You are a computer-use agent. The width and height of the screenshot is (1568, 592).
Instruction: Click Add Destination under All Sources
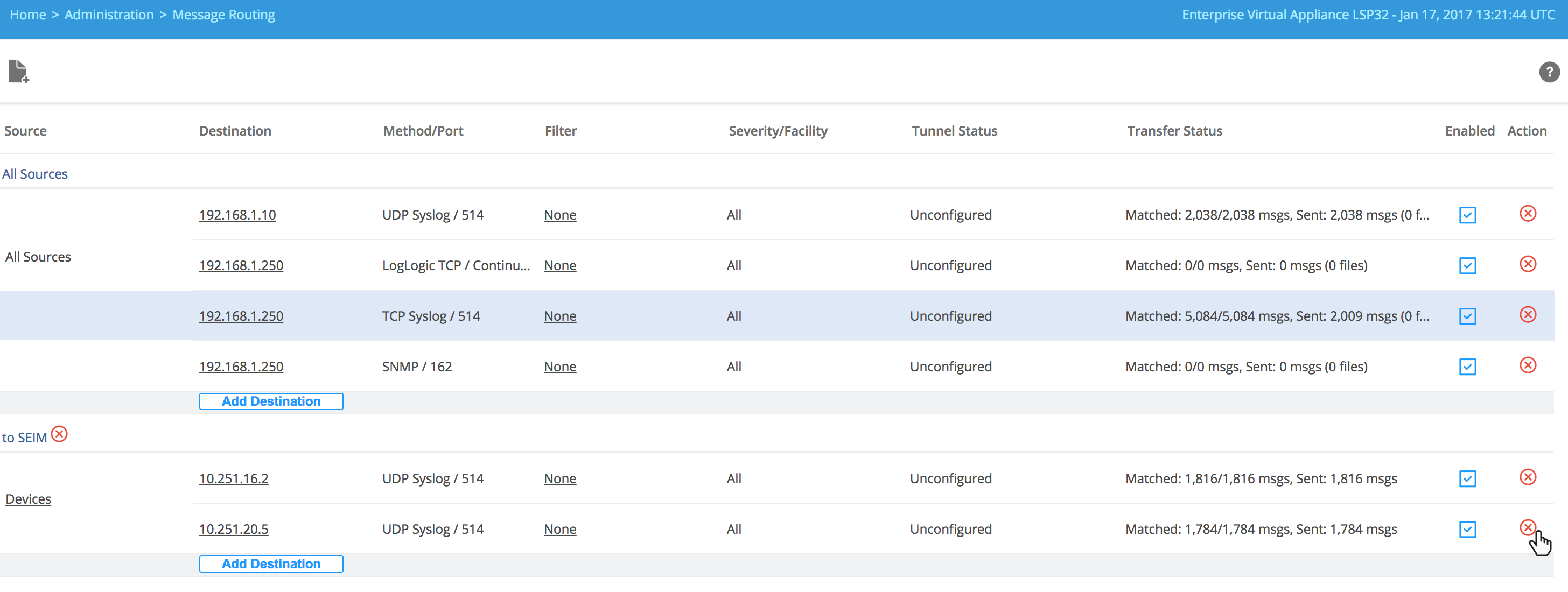click(271, 401)
